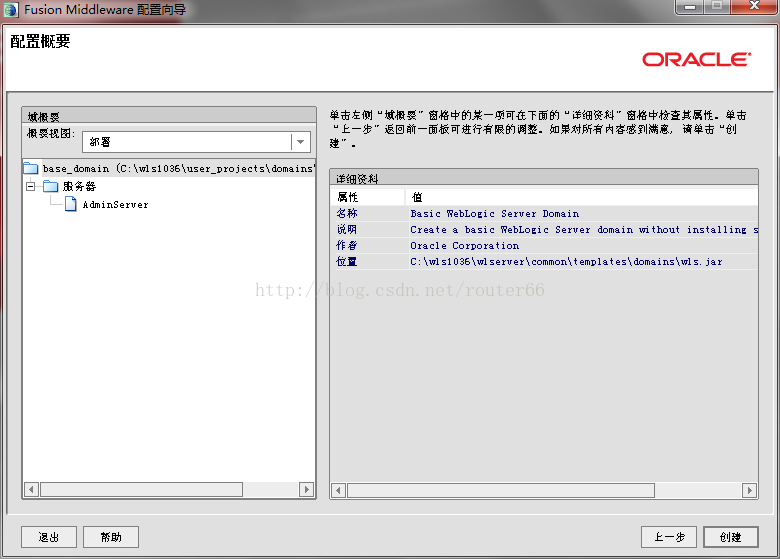This screenshot has width=780, height=559.
Task: Click the 位置 attribute cell
Action: click(x=368, y=261)
